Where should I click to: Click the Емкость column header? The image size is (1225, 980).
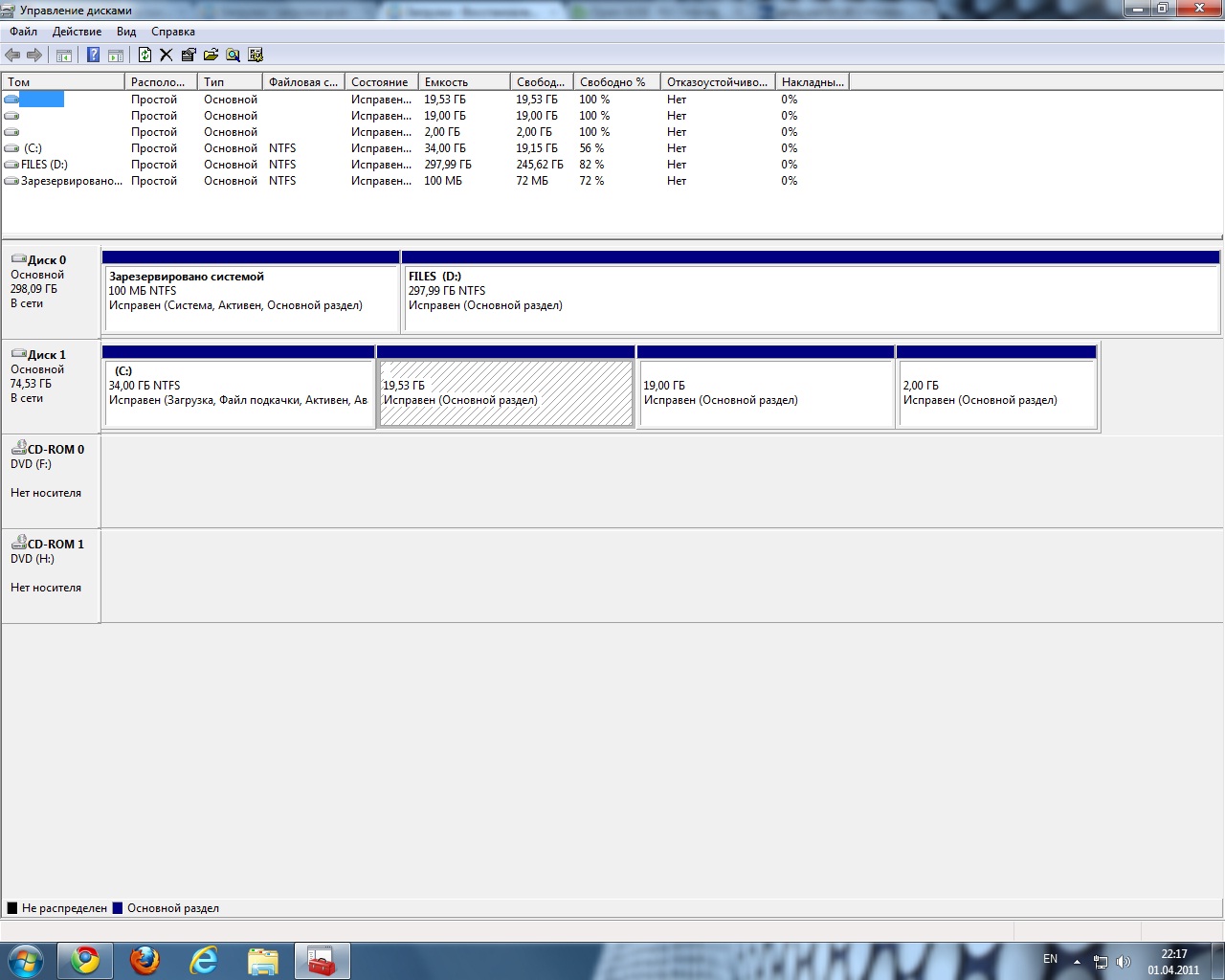tap(464, 82)
